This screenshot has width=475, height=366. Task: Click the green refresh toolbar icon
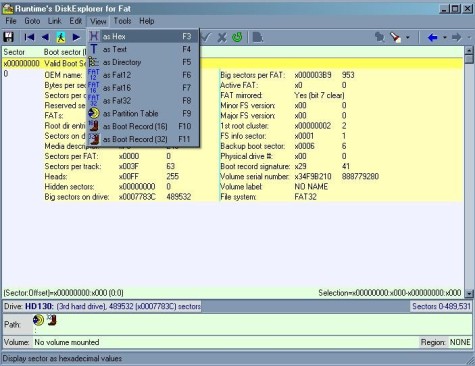(237, 37)
